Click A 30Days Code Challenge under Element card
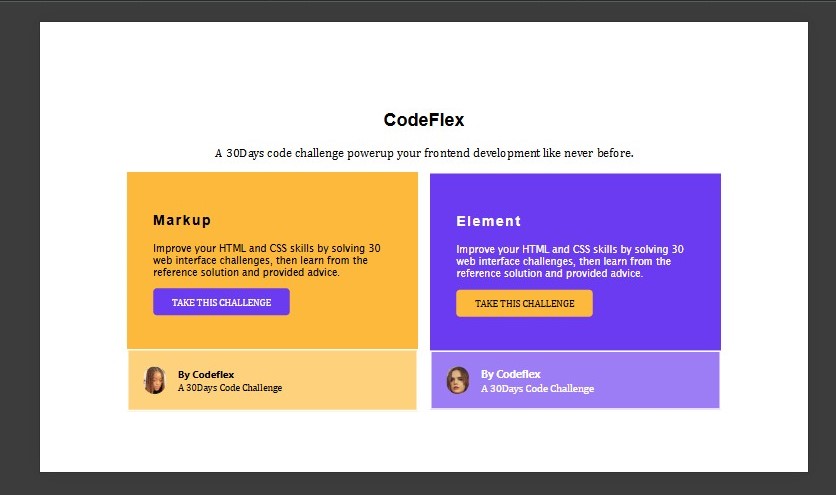836x495 pixels. pos(537,388)
